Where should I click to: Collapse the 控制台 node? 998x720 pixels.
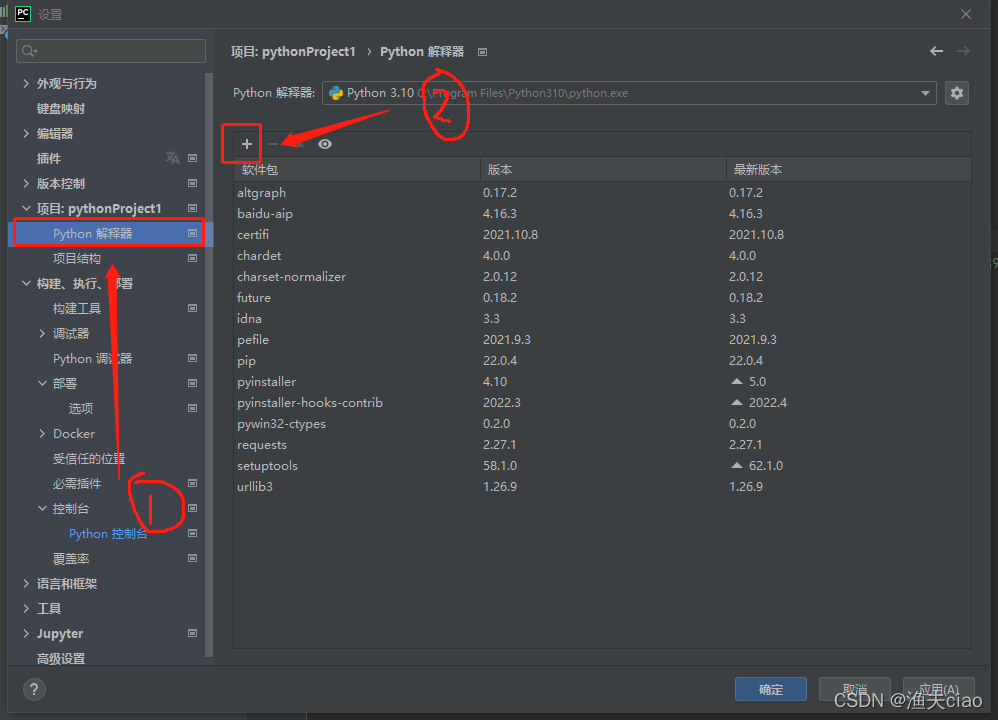click(42, 508)
